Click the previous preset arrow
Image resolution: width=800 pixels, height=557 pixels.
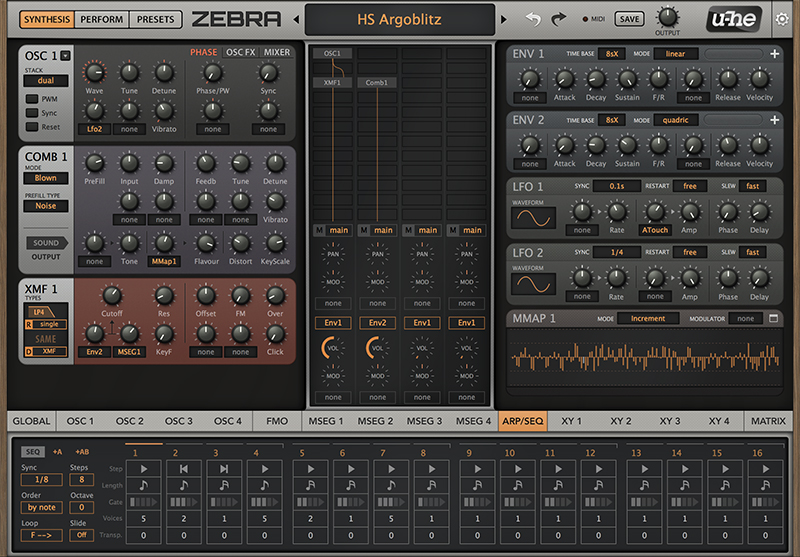[x=295, y=19]
